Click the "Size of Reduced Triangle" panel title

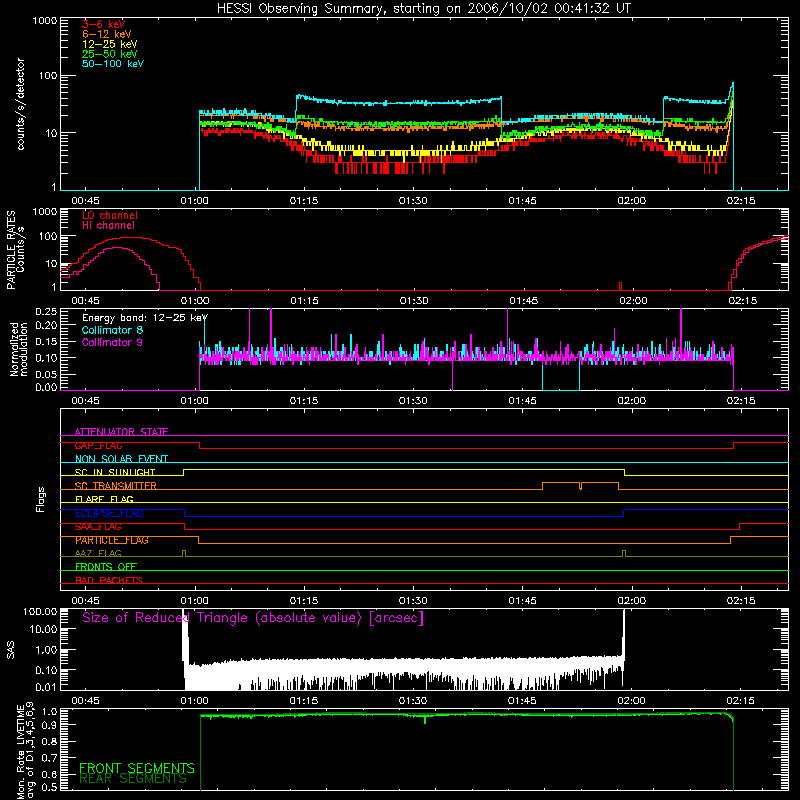click(253, 618)
